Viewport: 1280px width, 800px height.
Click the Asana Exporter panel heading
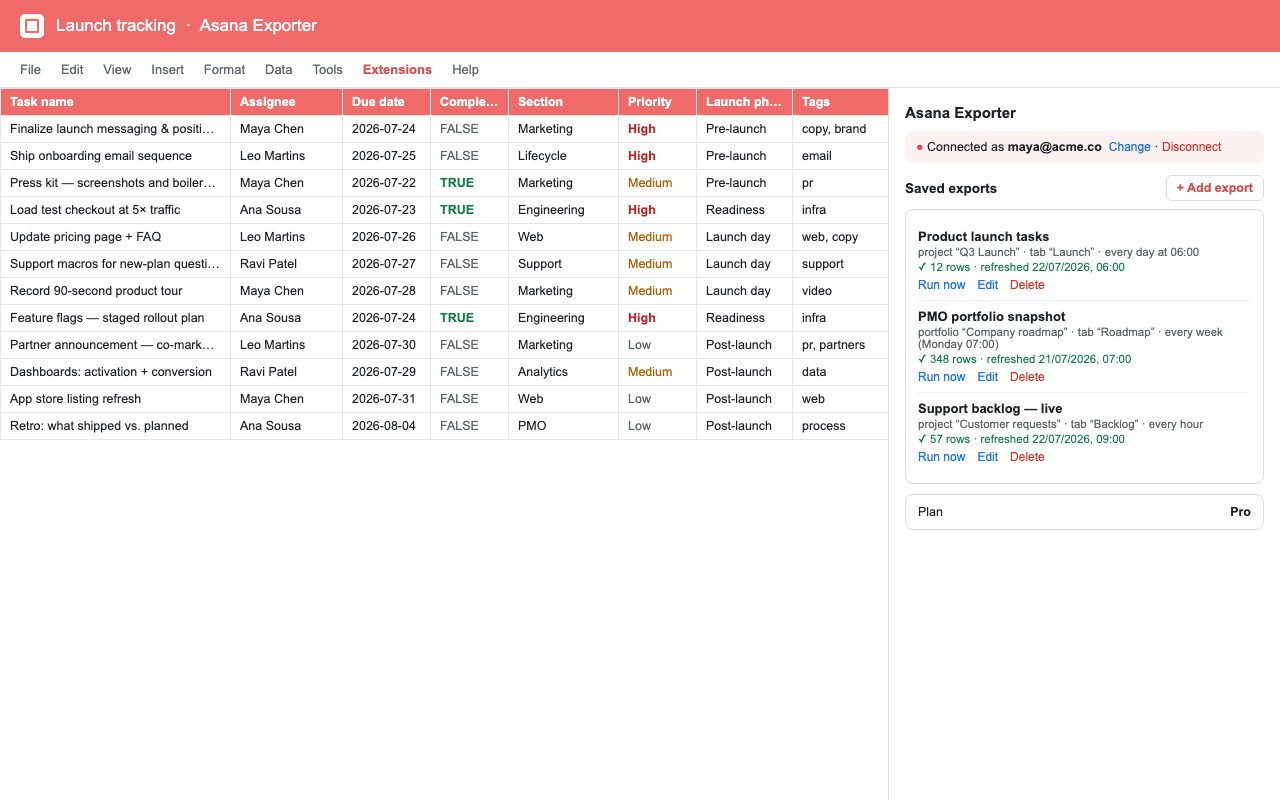[960, 113]
